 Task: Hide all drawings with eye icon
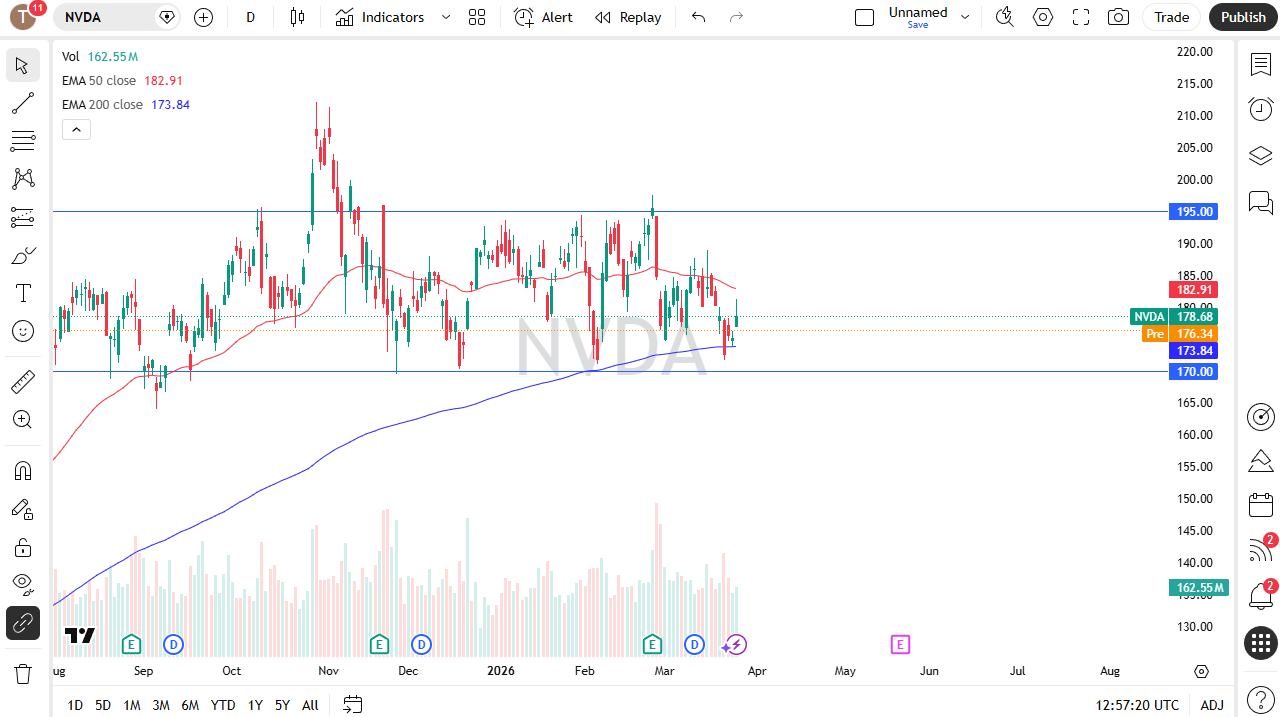[x=22, y=584]
